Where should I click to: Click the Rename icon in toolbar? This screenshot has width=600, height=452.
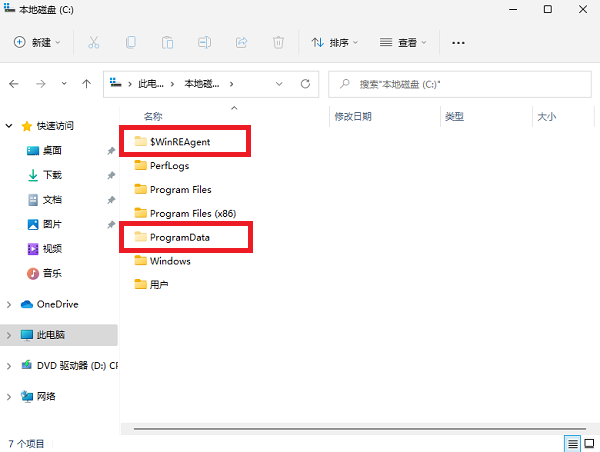click(x=204, y=42)
